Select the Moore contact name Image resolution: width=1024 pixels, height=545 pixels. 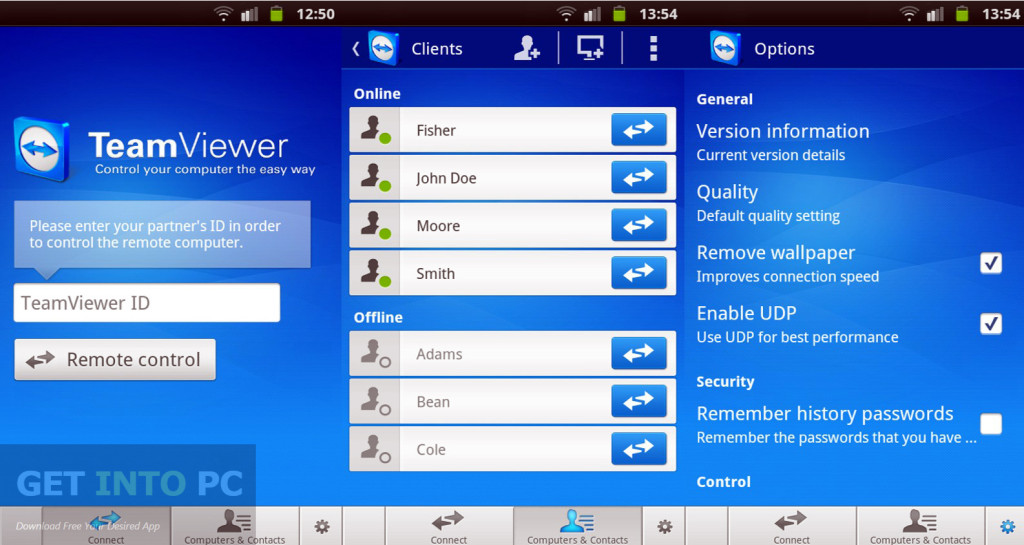click(x=438, y=226)
